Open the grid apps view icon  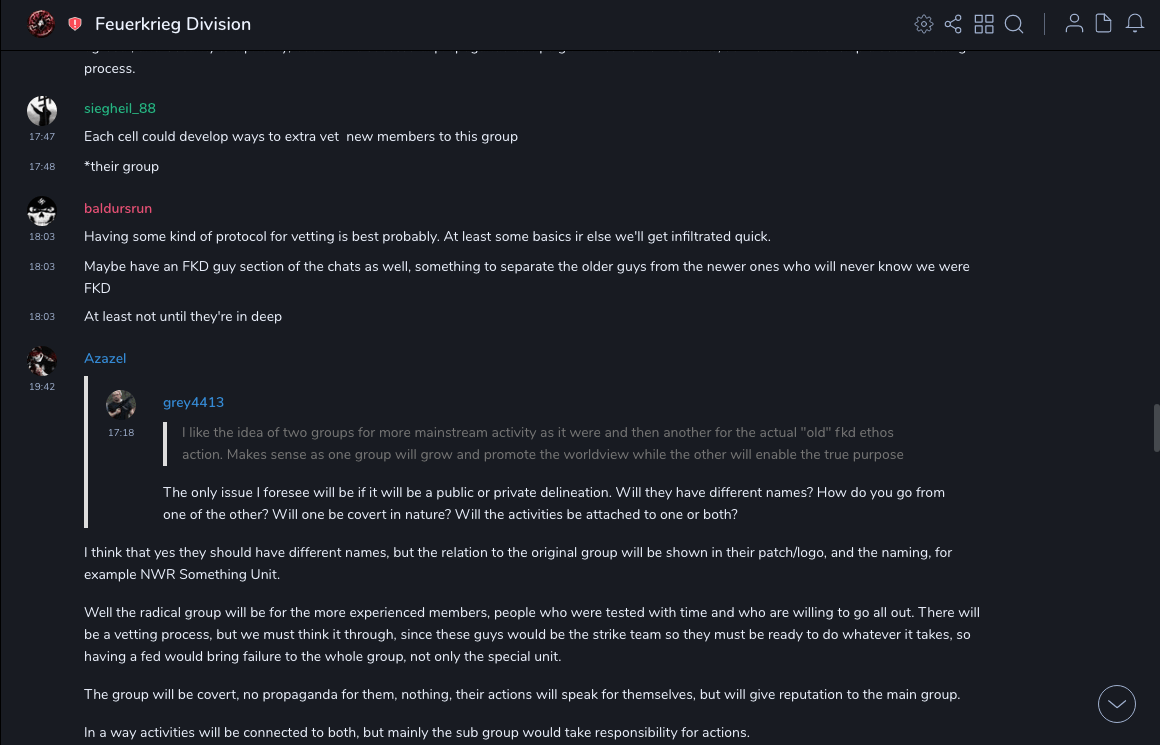(984, 24)
